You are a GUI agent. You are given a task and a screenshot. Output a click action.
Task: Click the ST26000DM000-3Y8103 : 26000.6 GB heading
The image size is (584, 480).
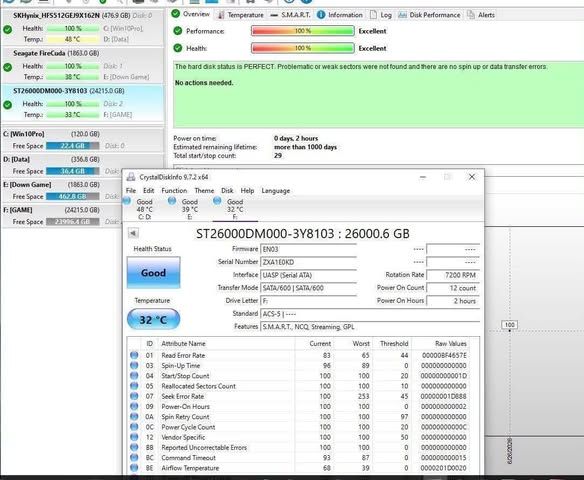303,233
